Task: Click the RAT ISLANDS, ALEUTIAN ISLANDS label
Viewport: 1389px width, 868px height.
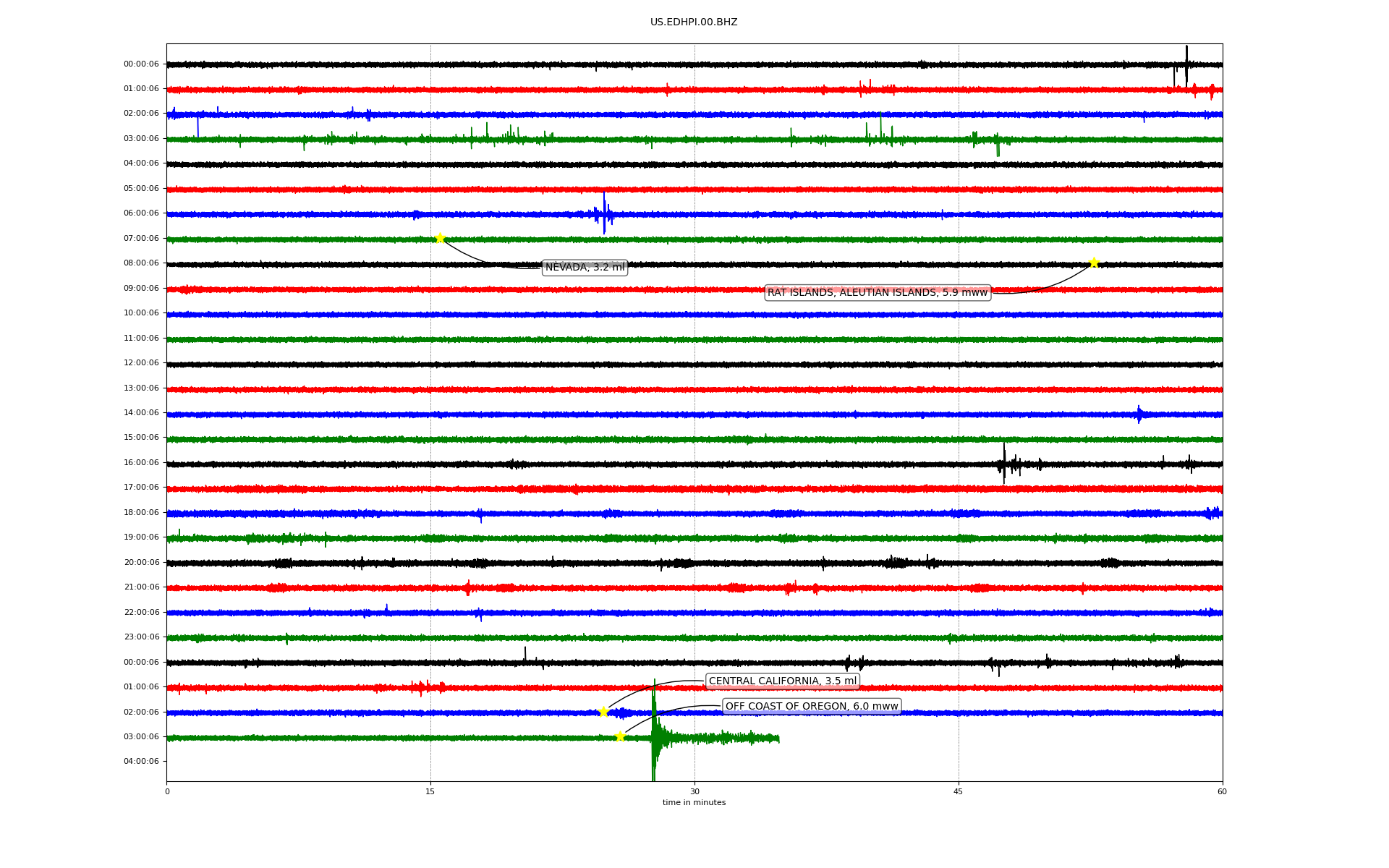Action: 877,292
